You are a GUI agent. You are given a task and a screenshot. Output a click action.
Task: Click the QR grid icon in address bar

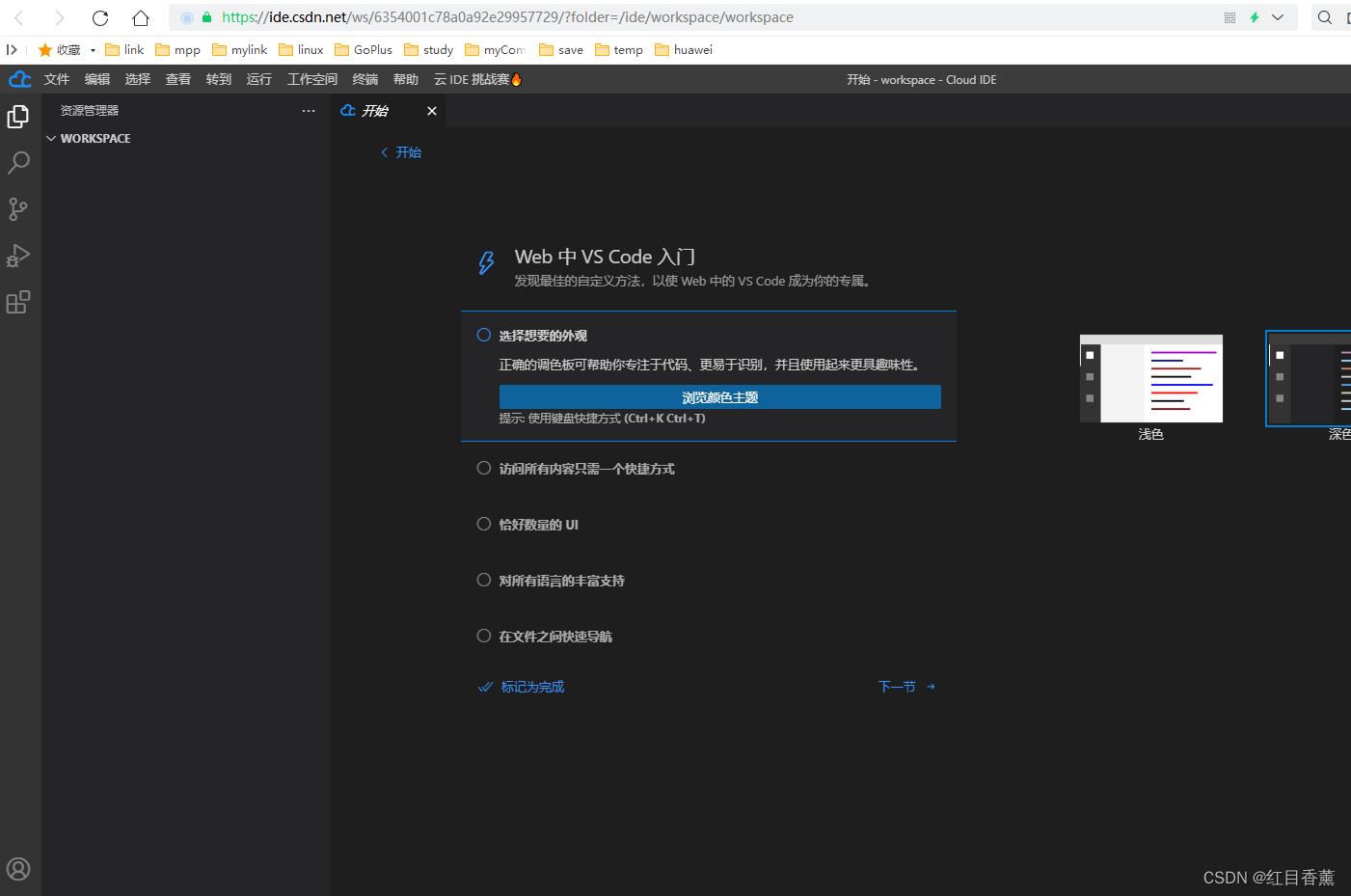(x=1229, y=17)
